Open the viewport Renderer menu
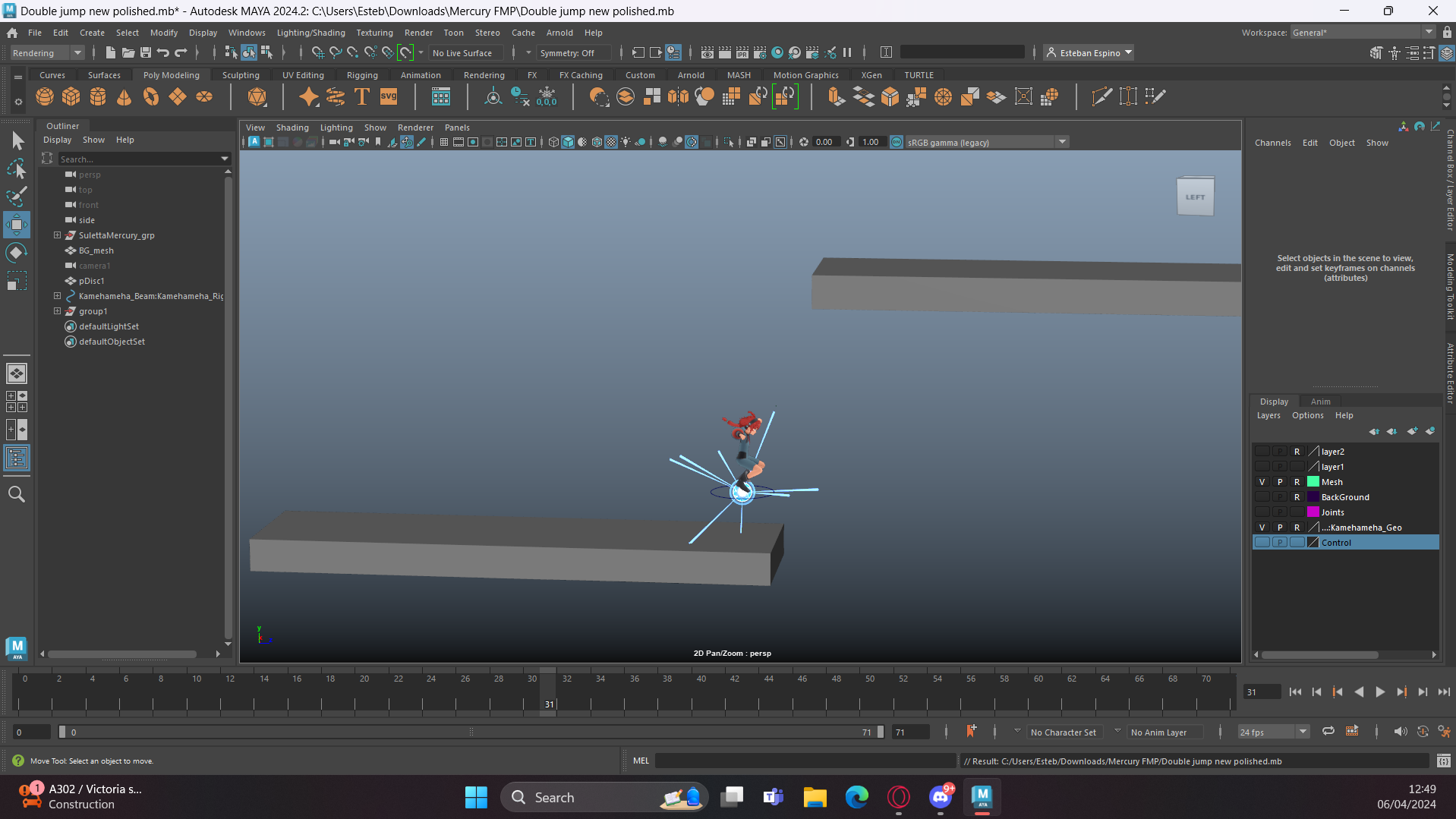This screenshot has width=1456, height=819. 415,128
